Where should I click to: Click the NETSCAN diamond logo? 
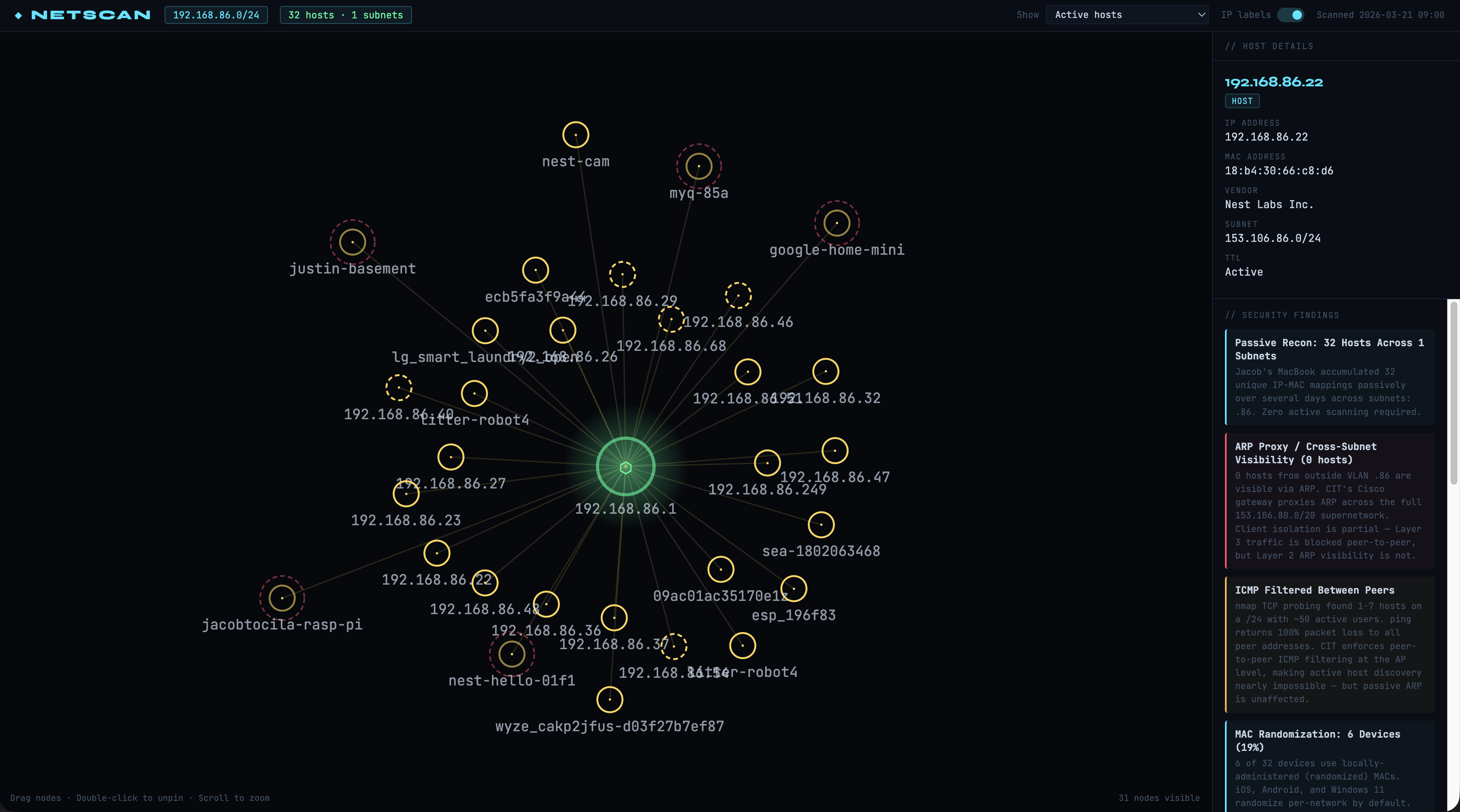pyautogui.click(x=19, y=15)
